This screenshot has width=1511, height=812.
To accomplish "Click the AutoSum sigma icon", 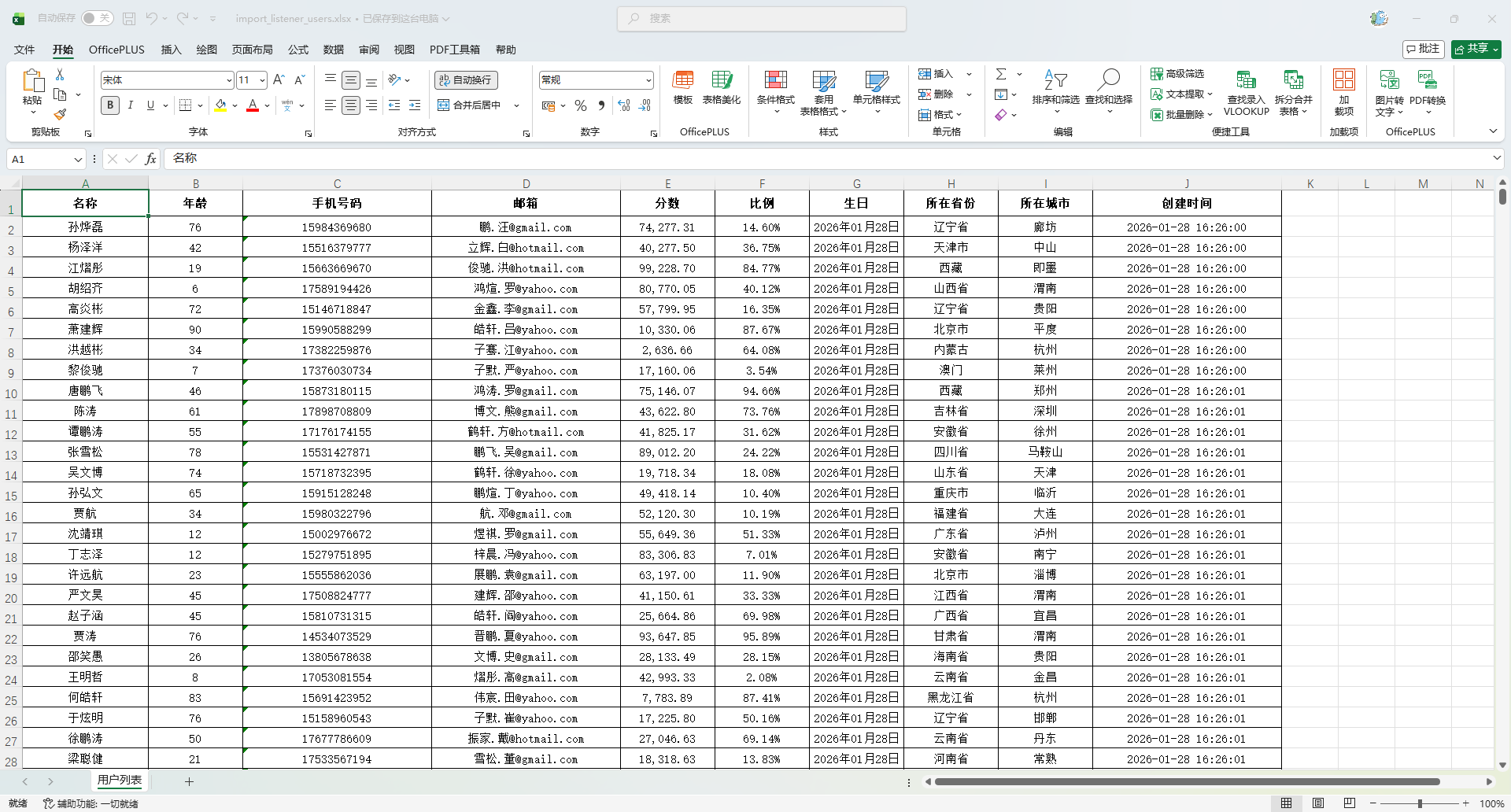I will point(1001,74).
